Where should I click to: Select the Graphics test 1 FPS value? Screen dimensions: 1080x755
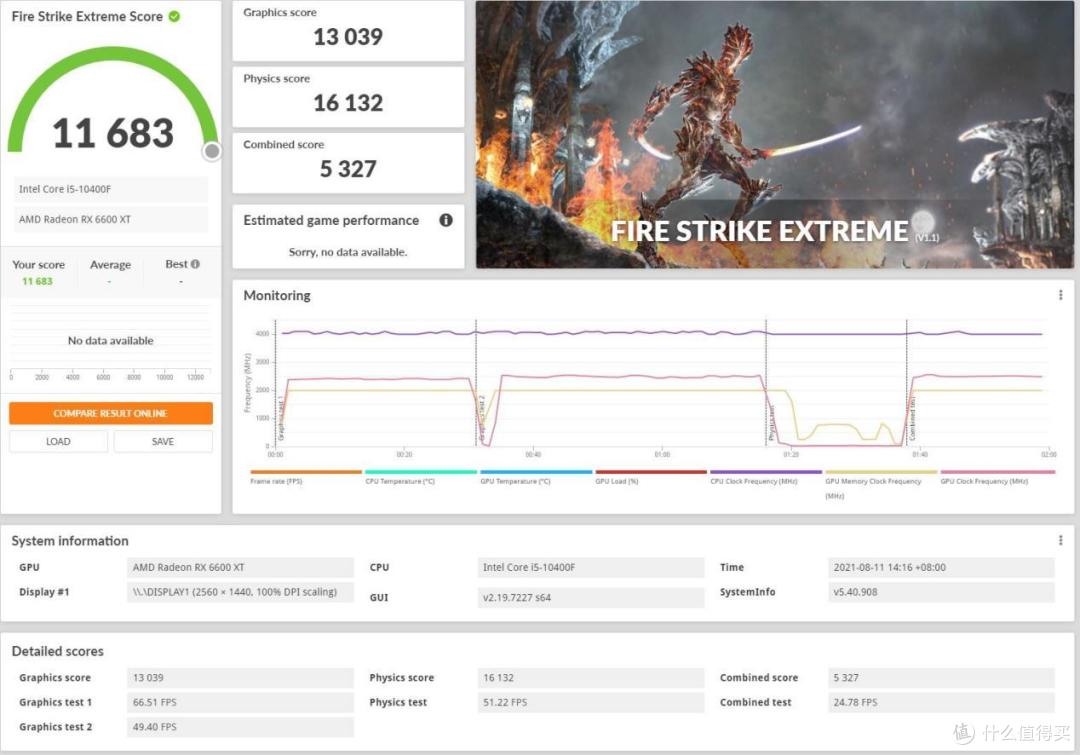238,701
